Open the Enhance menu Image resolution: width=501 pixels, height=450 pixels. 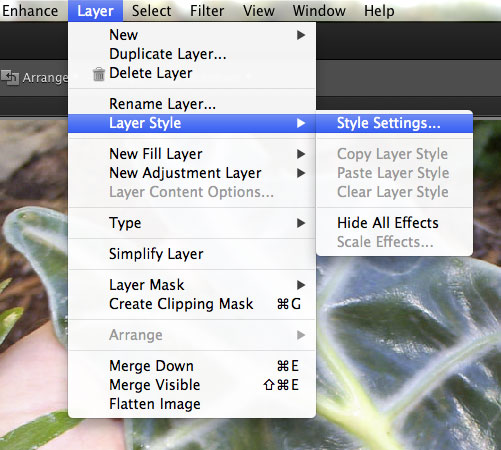click(30, 11)
